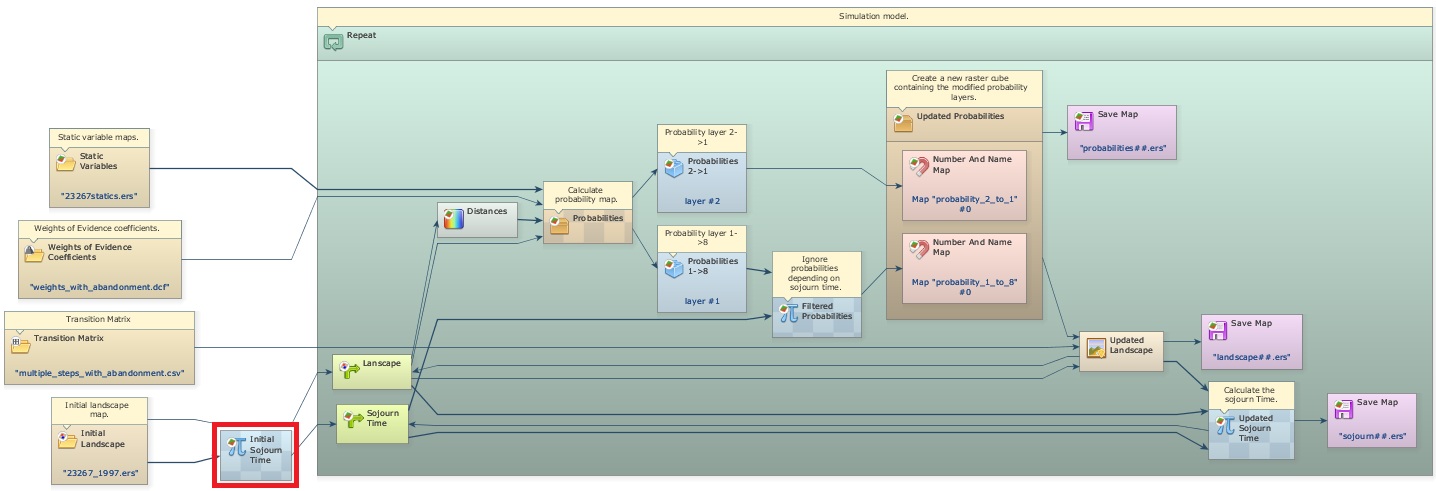Select the "multiple_steps_with_abandonment.csv" filename text

(100, 374)
